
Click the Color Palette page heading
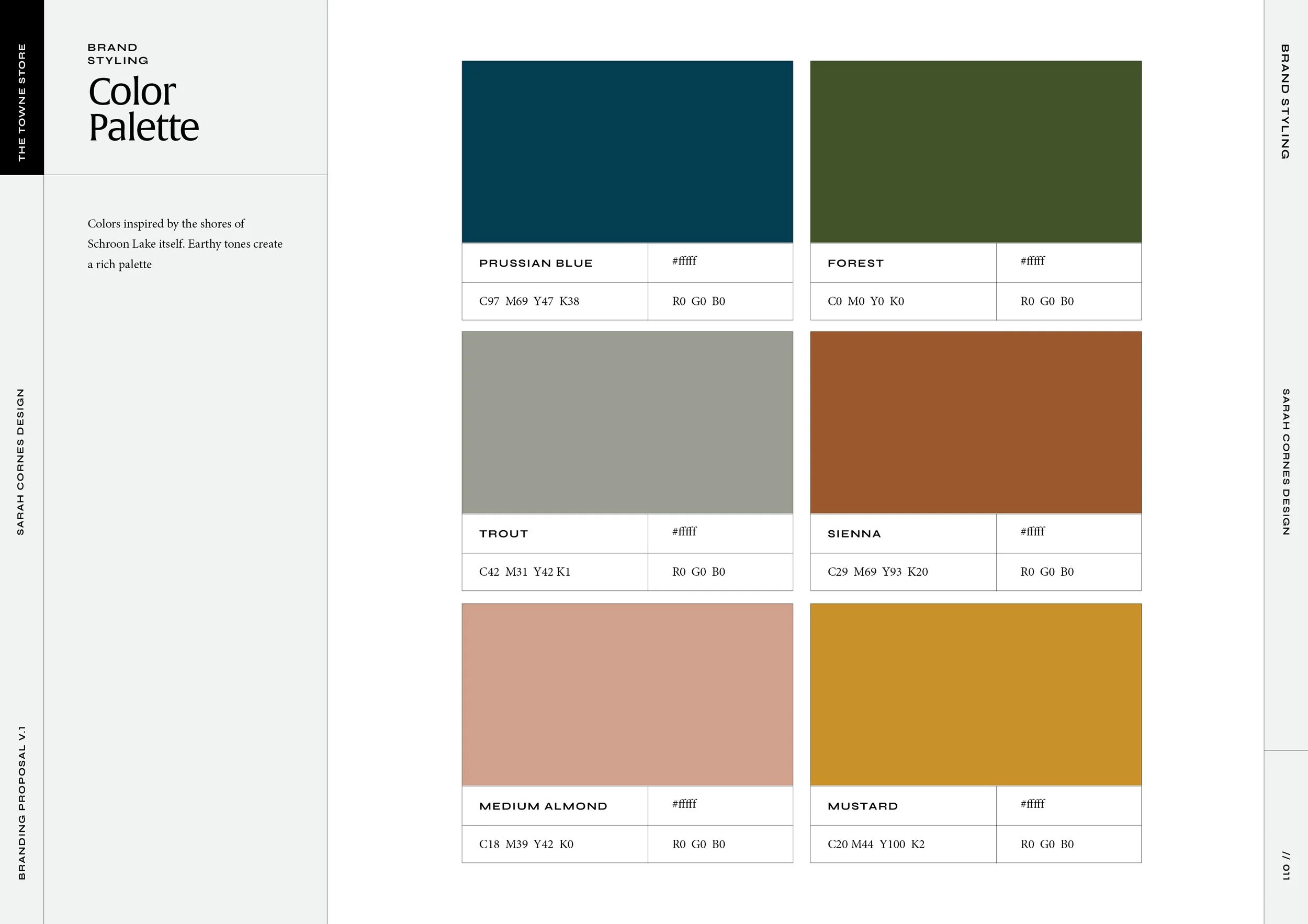point(143,108)
